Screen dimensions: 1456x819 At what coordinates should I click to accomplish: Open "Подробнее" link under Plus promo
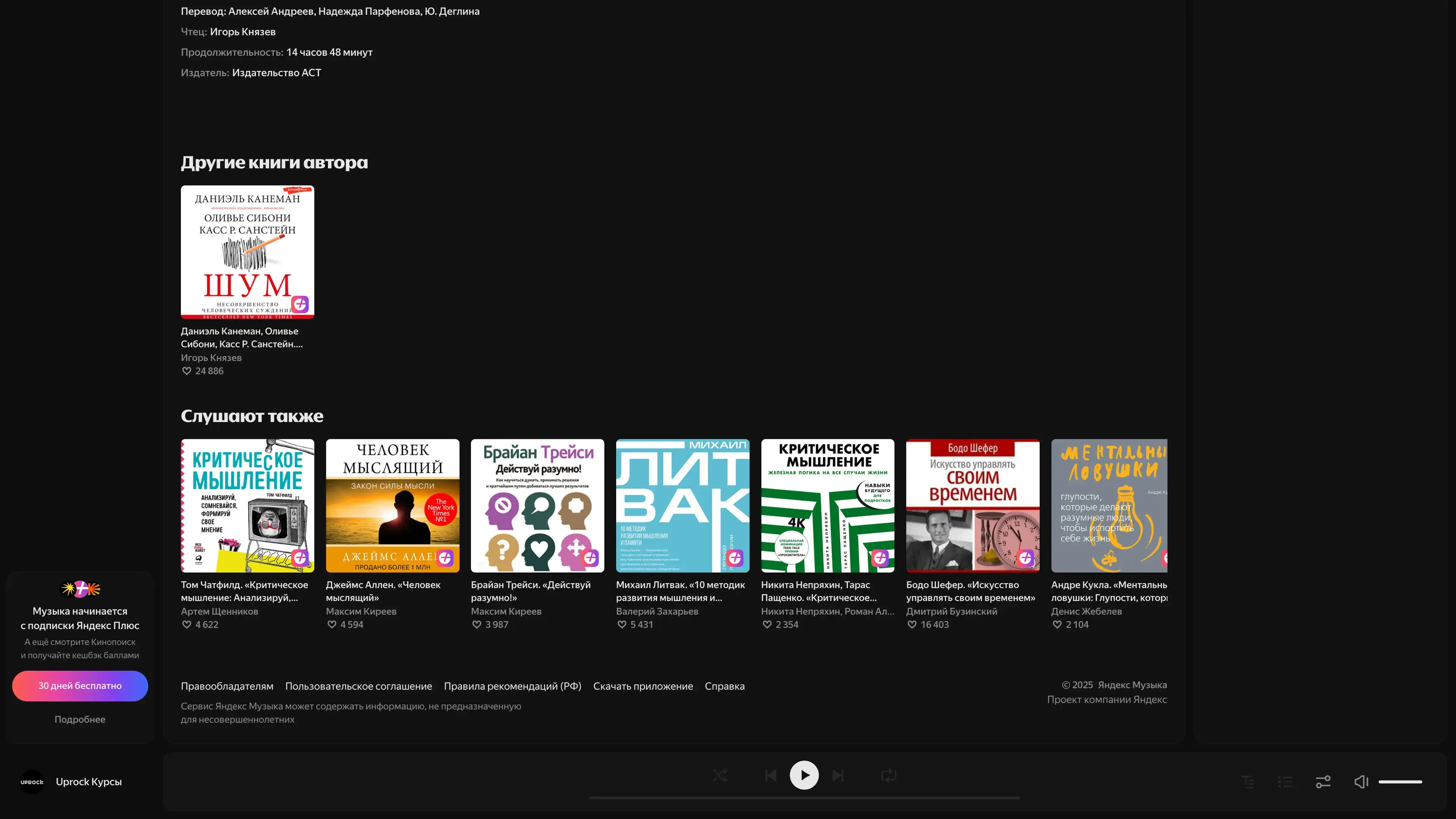[x=80, y=720]
